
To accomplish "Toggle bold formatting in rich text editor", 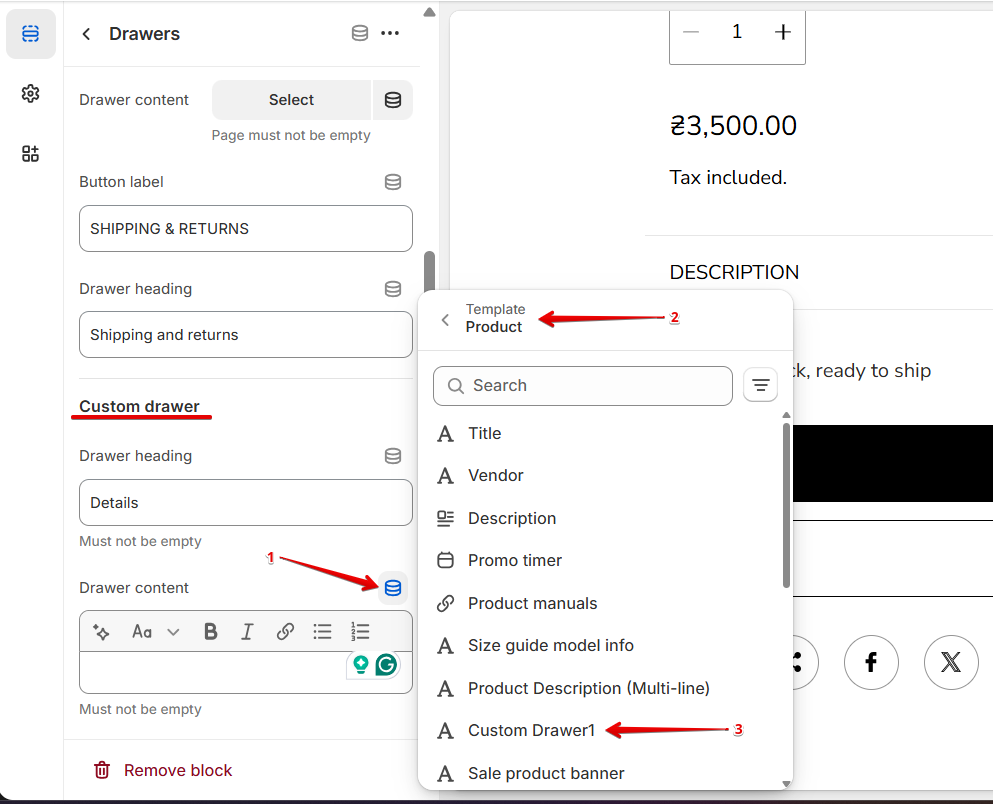I will (x=211, y=632).
